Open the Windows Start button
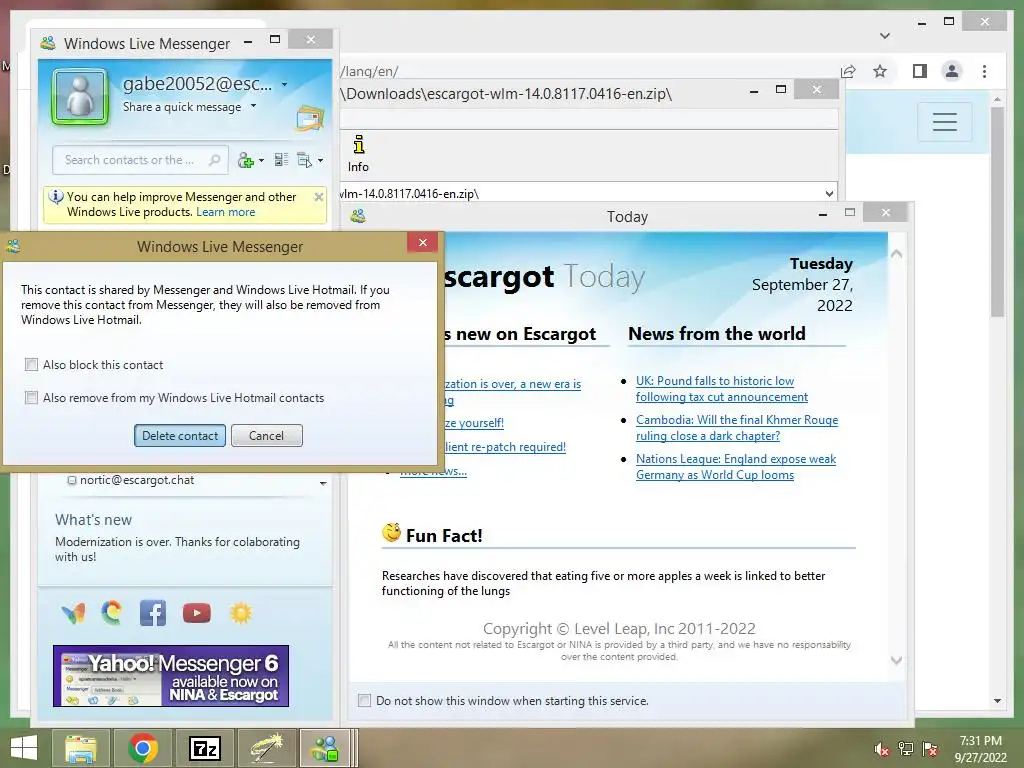This screenshot has width=1024, height=768. pos(24,748)
